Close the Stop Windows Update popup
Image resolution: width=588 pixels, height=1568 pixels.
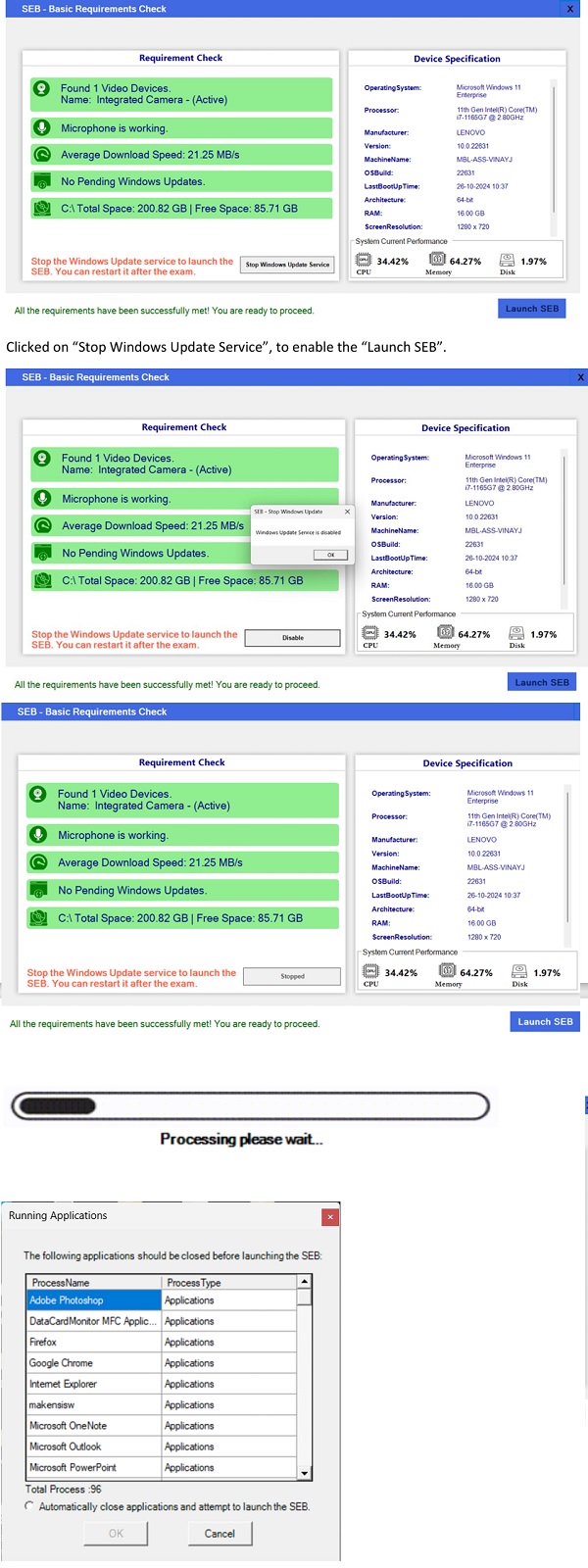347,512
